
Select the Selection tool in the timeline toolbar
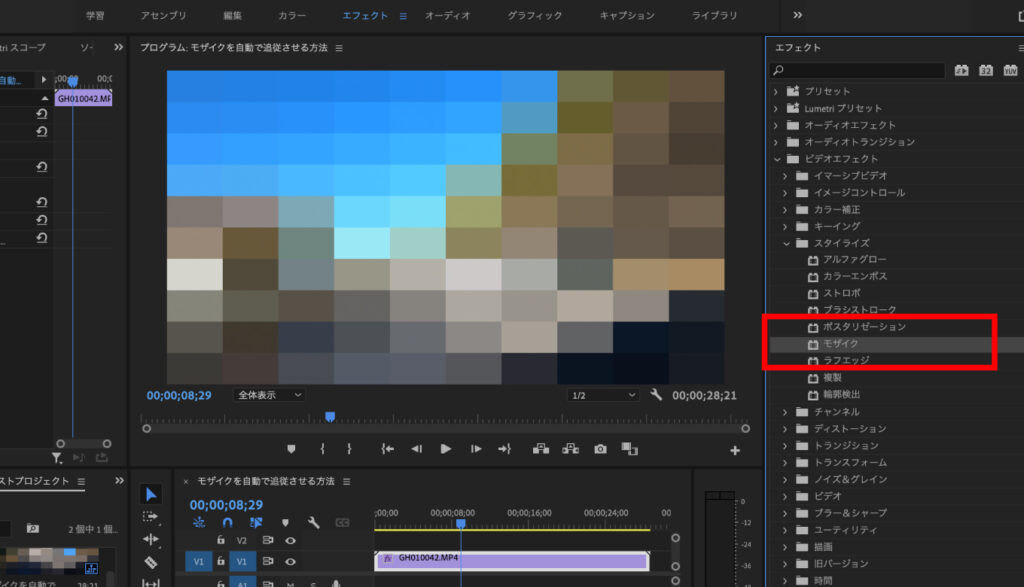click(x=152, y=495)
